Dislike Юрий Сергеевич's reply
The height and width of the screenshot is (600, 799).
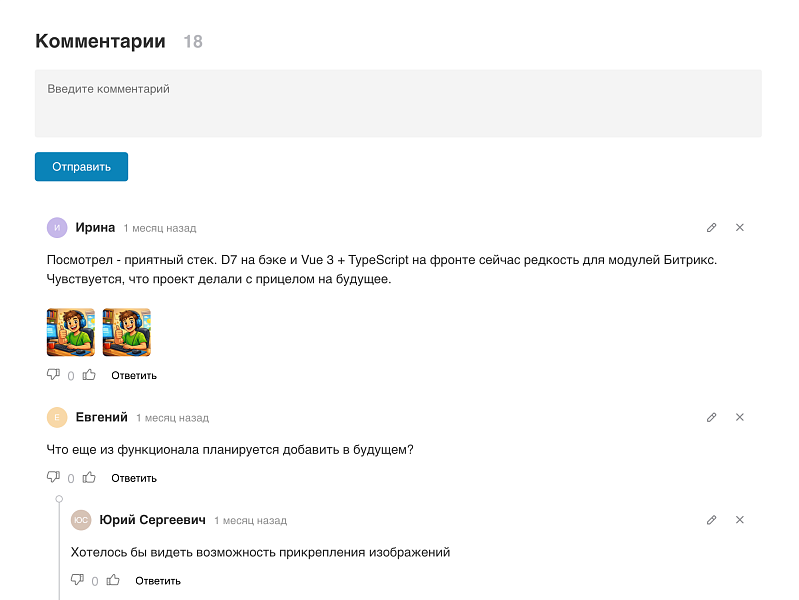[78, 580]
